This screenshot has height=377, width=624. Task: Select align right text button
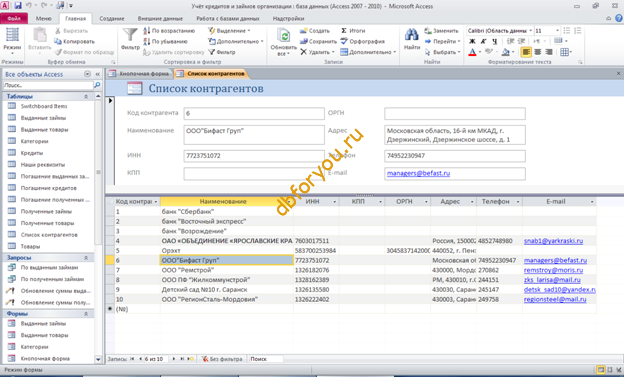pos(549,52)
